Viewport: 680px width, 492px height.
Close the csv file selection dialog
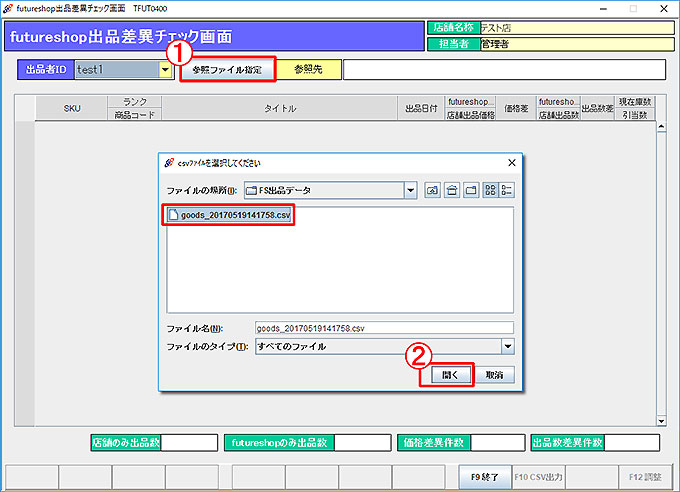pyautogui.click(x=512, y=163)
